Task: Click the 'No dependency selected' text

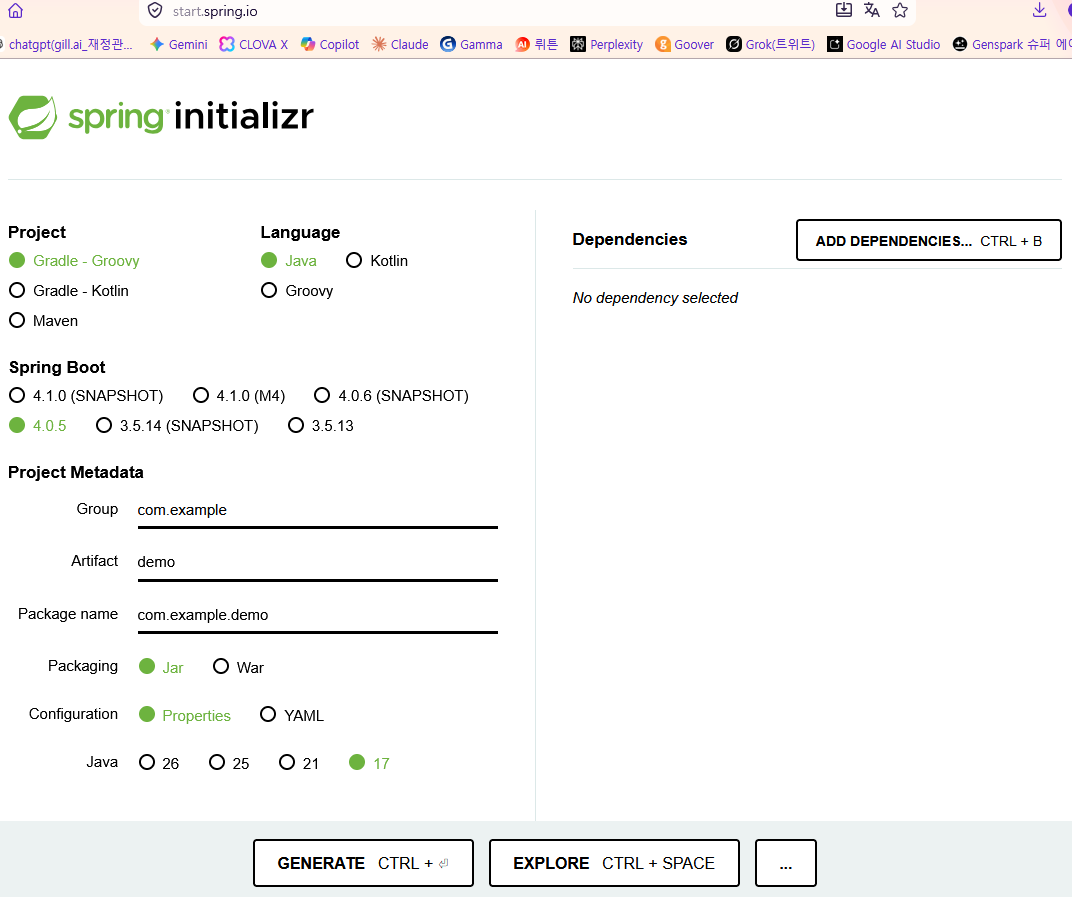Action: (x=655, y=298)
